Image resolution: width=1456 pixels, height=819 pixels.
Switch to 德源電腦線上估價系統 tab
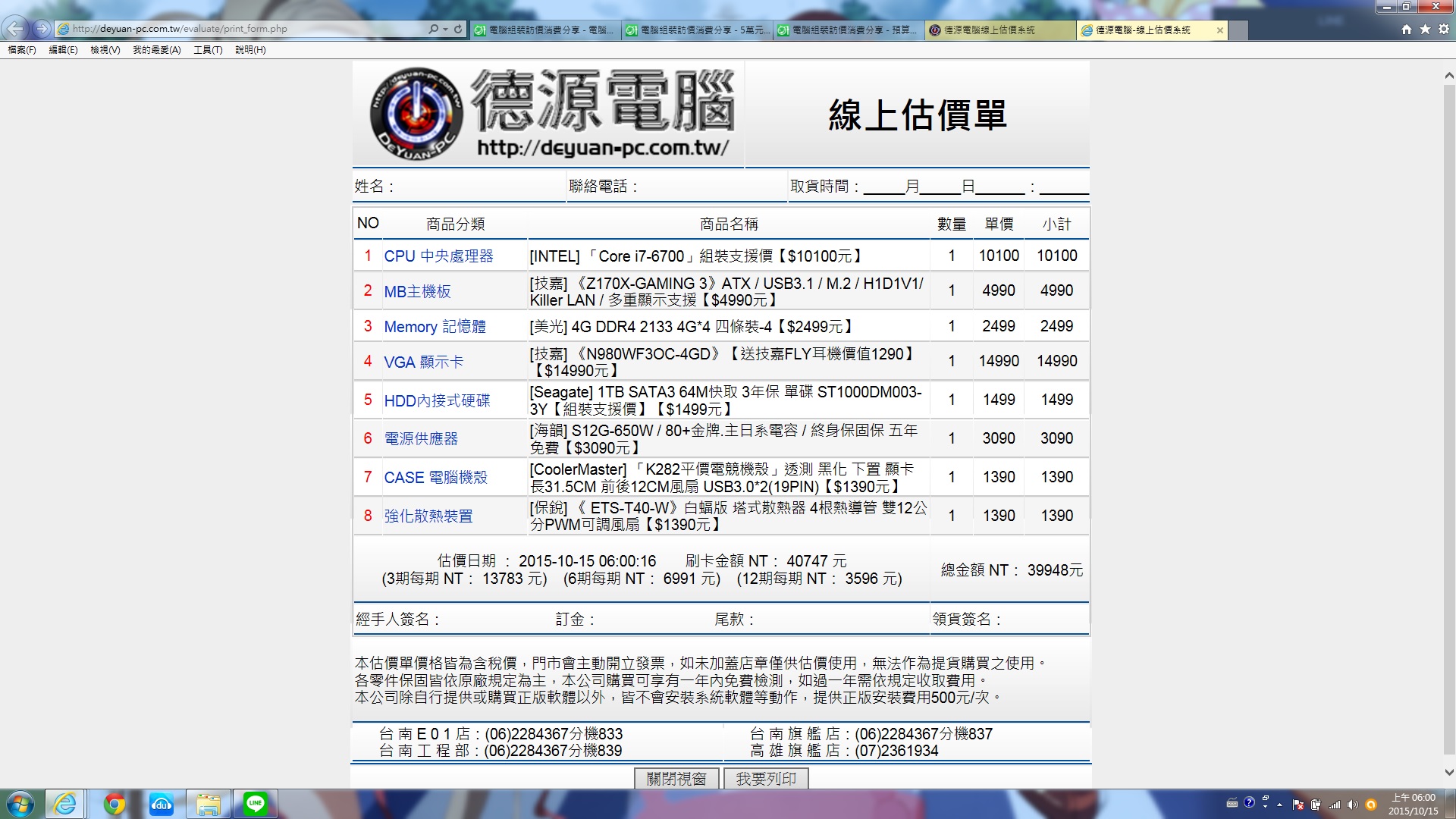1000,30
